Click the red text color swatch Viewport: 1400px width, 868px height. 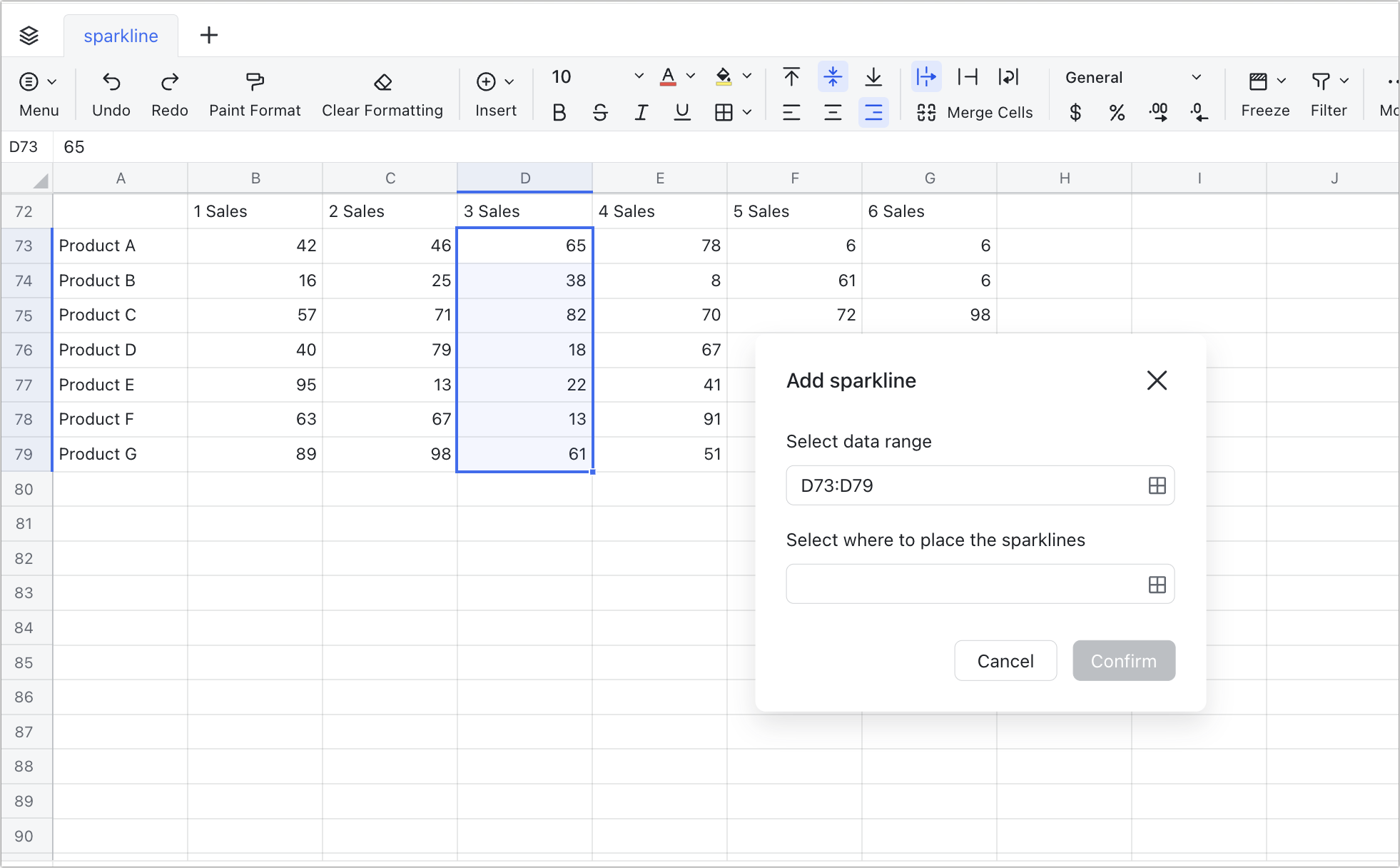click(667, 76)
